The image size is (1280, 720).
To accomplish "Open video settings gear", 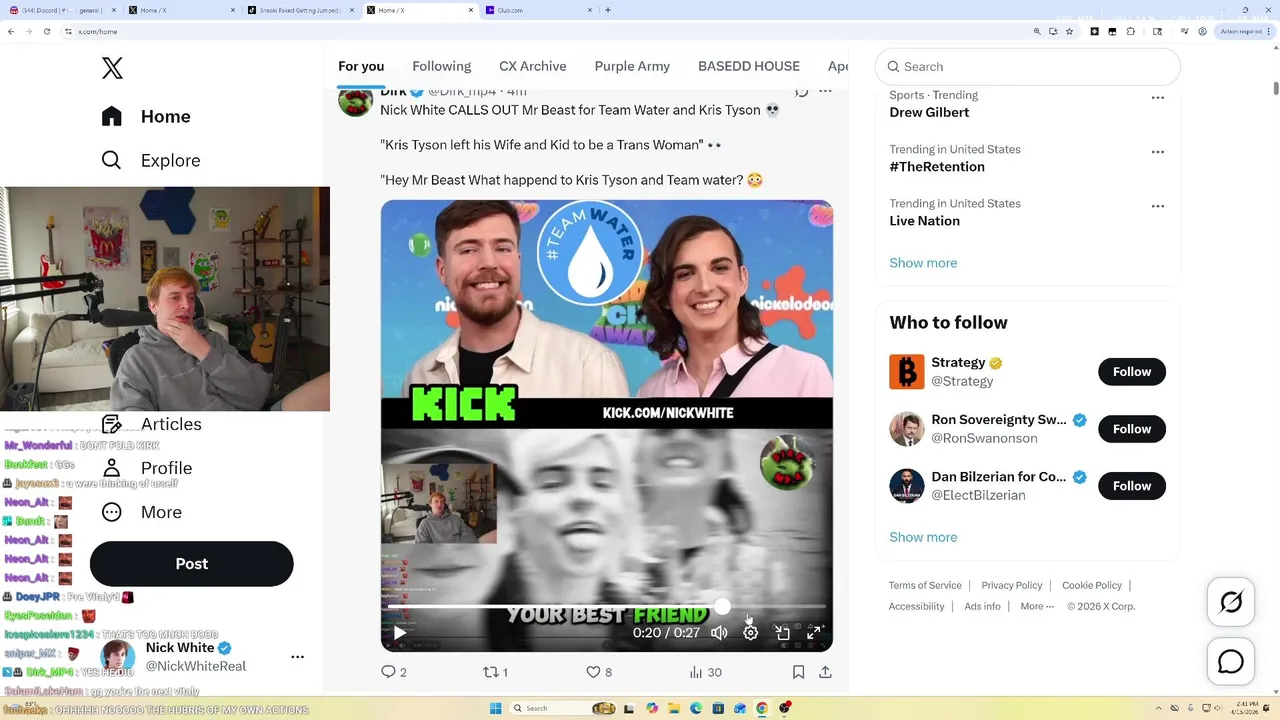I will pos(751,632).
